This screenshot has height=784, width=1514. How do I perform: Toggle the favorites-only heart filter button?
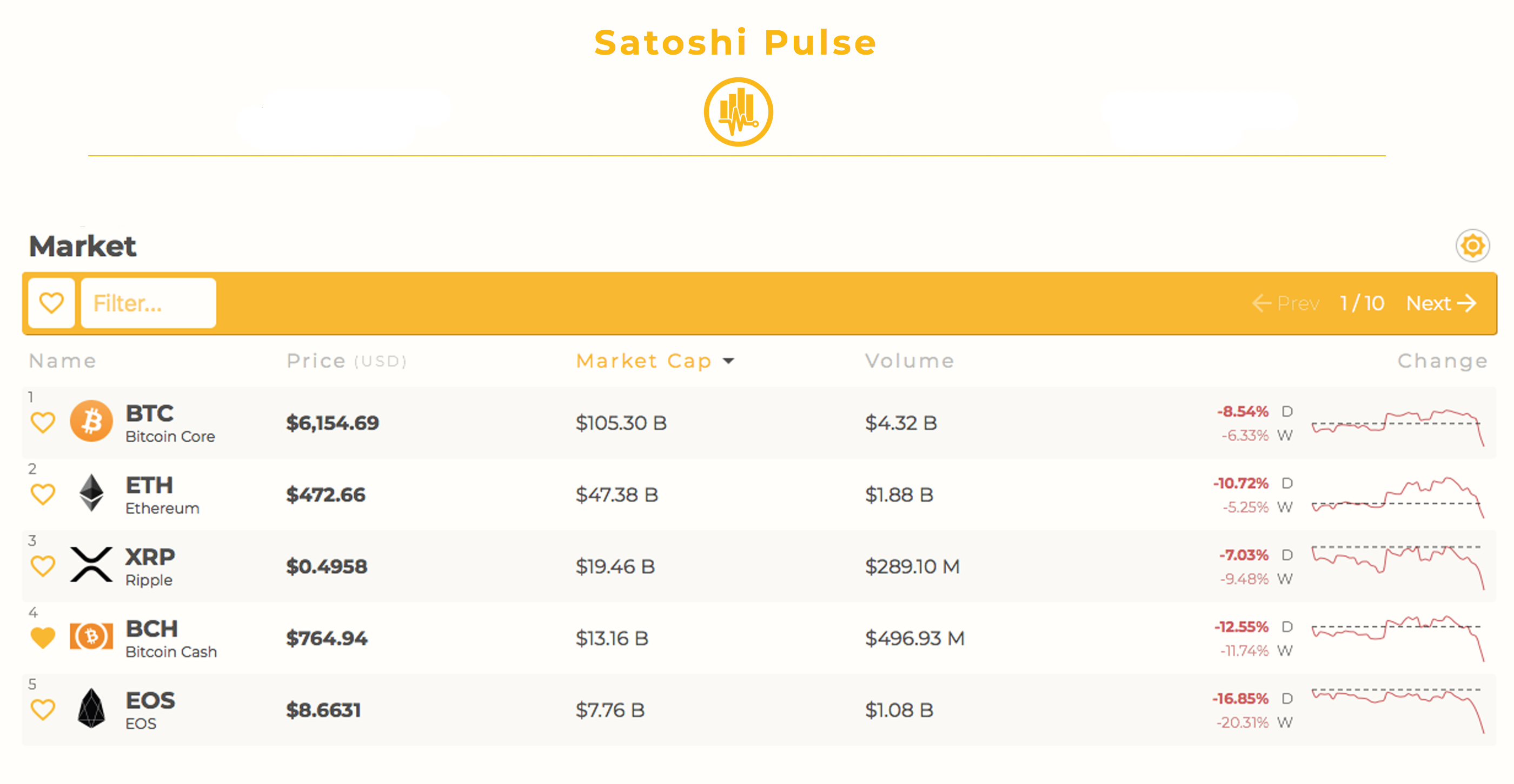51,303
